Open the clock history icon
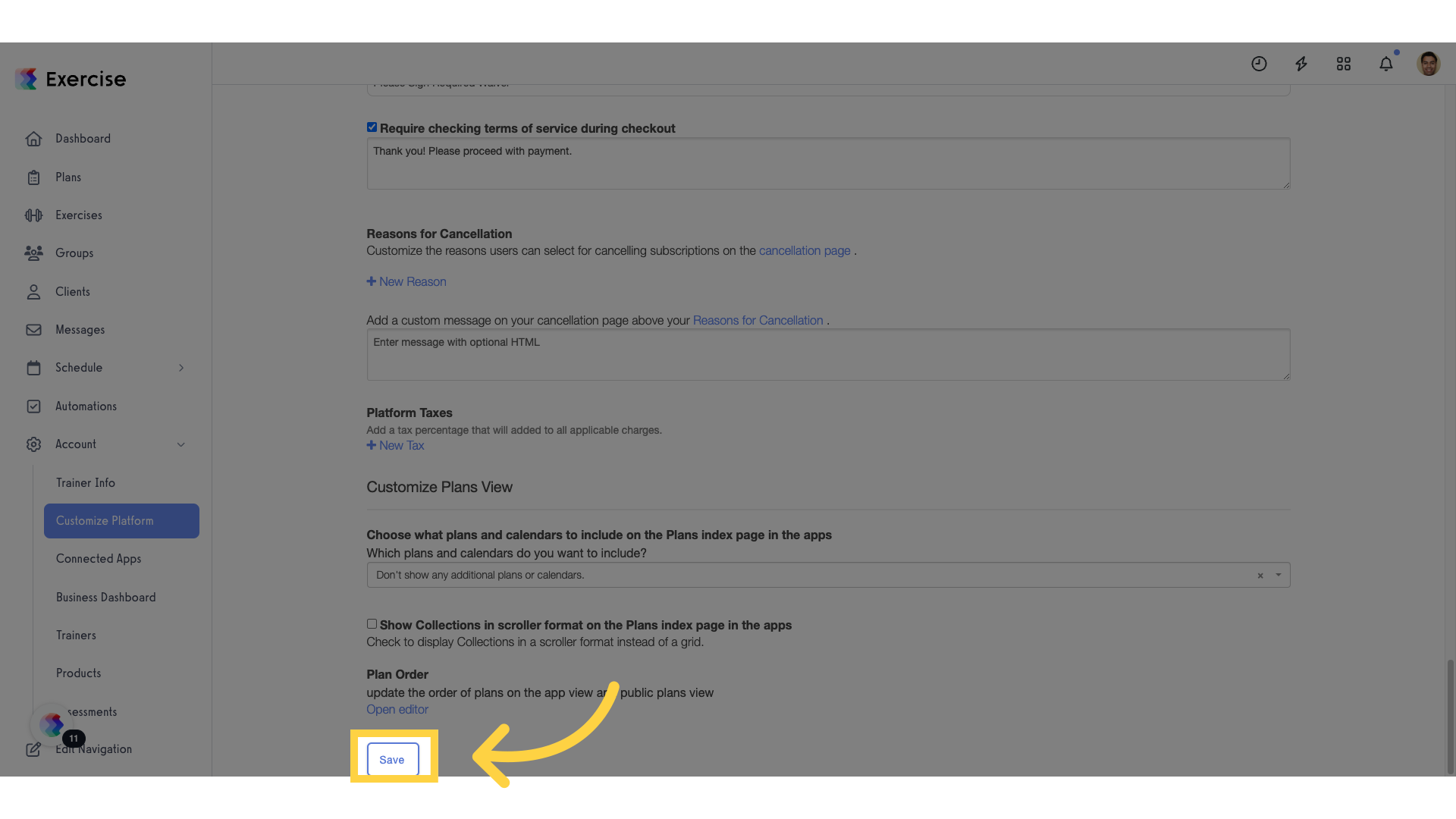This screenshot has height=819, width=1456. pos(1259,64)
